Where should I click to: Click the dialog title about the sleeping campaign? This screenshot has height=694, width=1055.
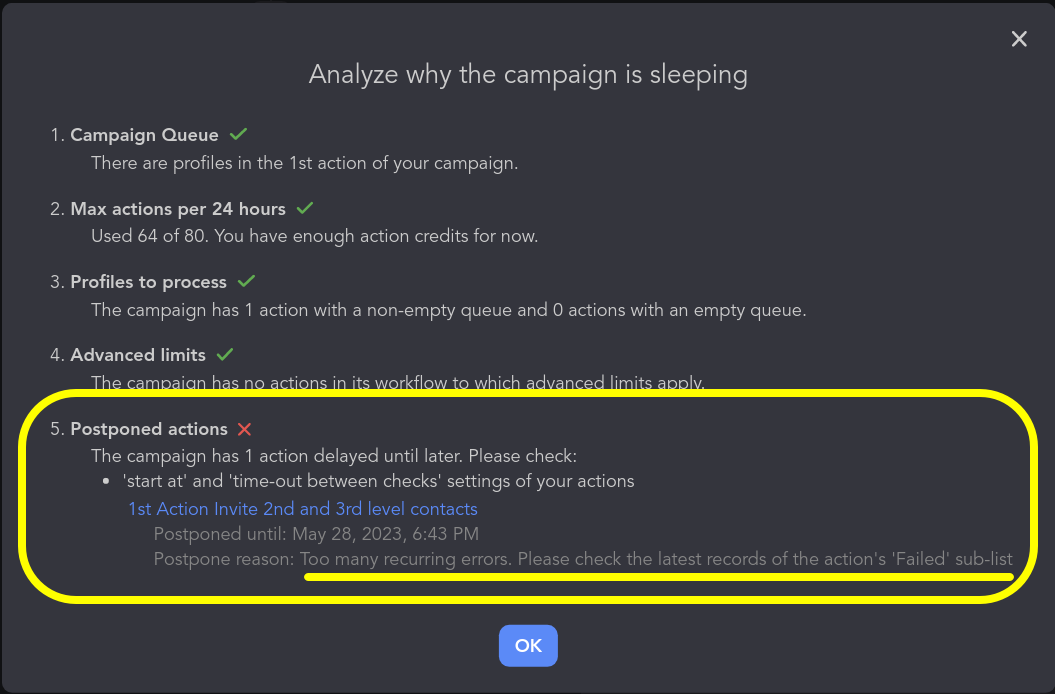click(x=528, y=74)
